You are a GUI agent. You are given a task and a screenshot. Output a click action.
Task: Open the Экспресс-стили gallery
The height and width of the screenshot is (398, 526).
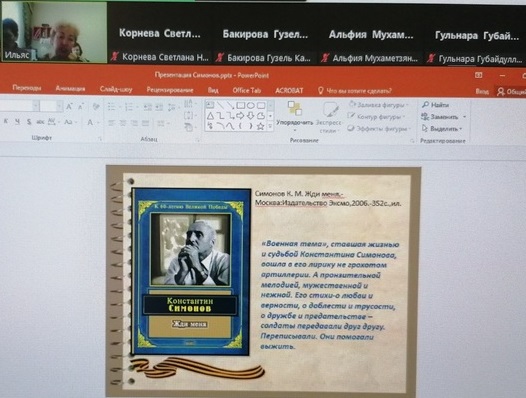[329, 117]
